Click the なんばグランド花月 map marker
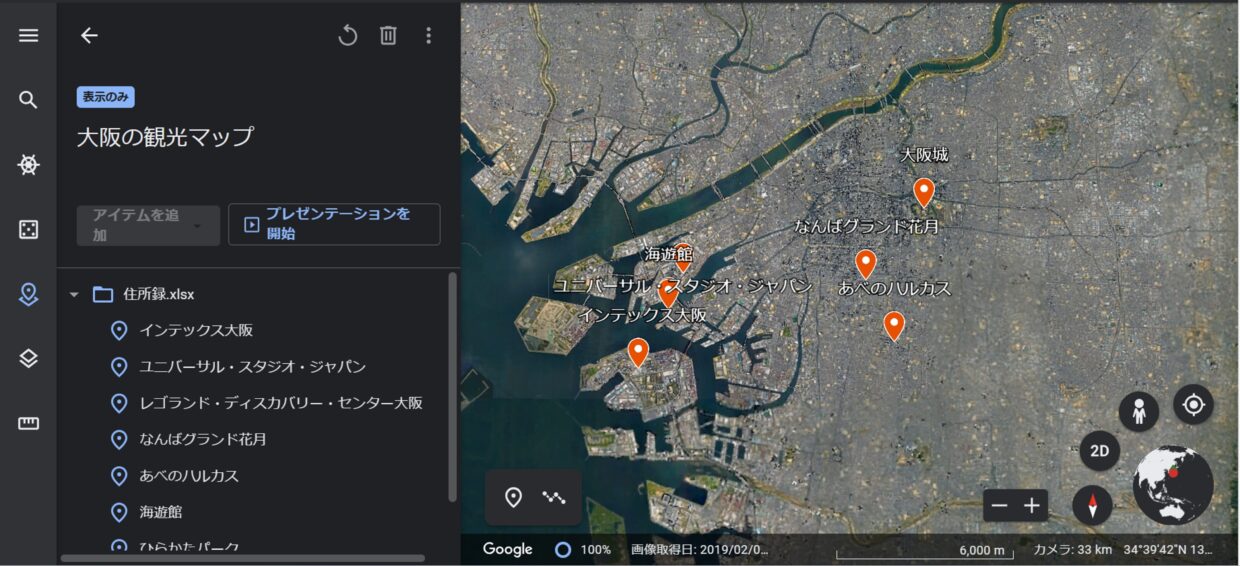 point(866,264)
